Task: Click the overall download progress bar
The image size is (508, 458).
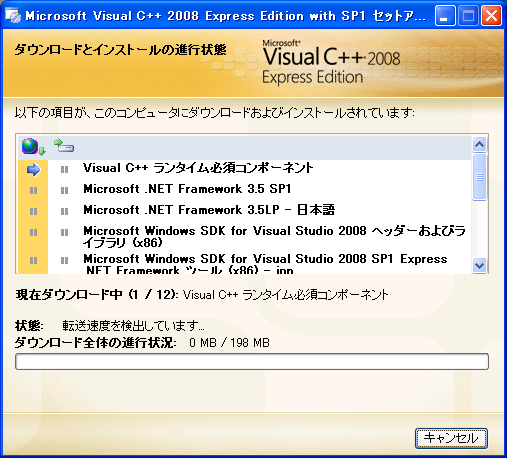Action: click(252, 362)
